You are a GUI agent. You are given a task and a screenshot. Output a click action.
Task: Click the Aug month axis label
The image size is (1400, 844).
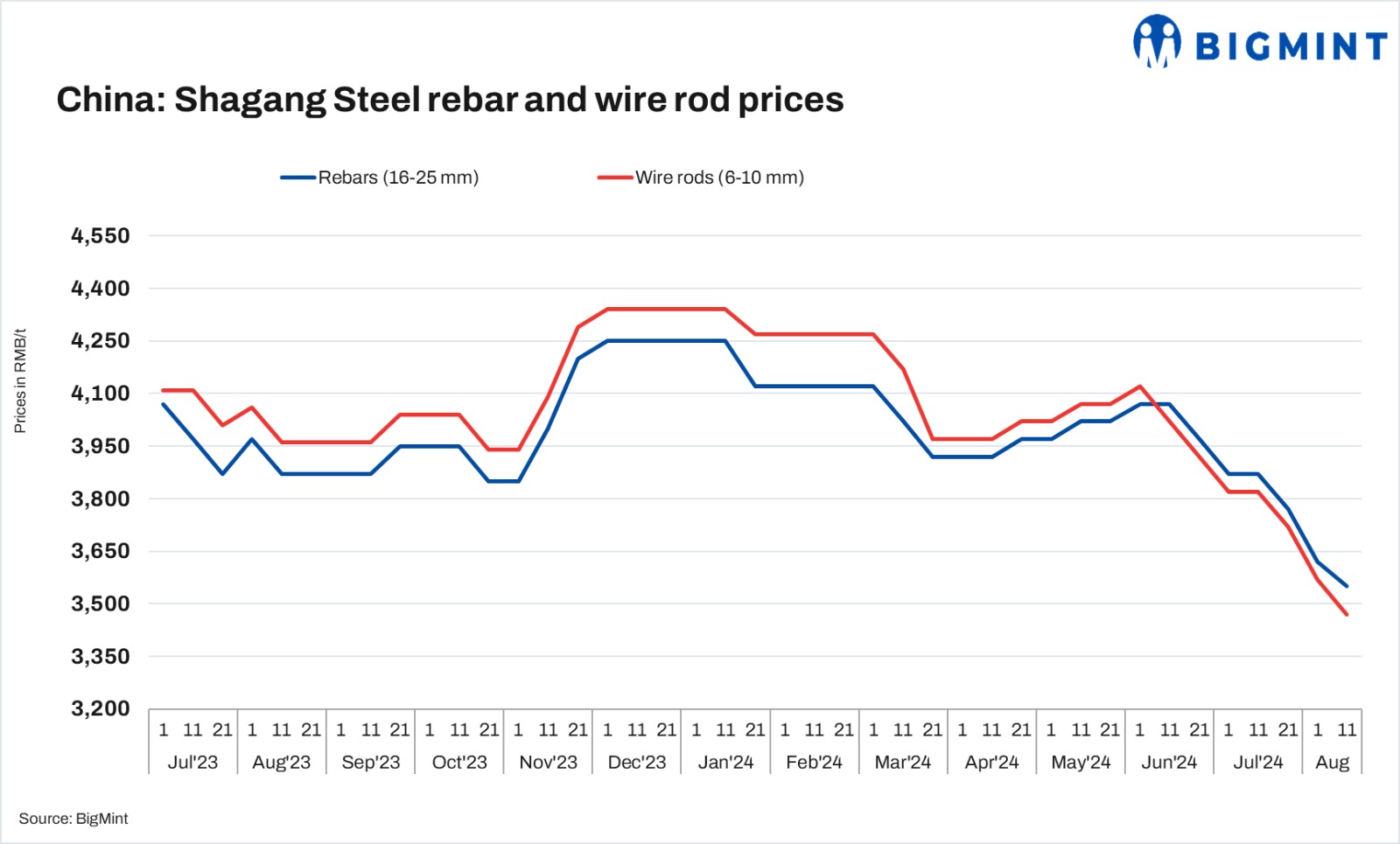(1332, 762)
